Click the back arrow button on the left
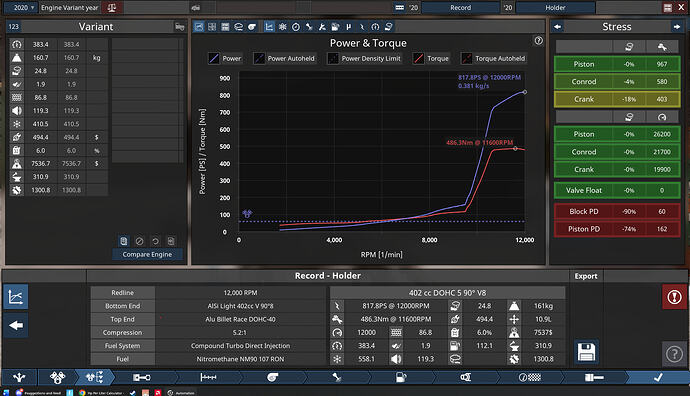Viewport: 690px width, 396px height. (16, 325)
